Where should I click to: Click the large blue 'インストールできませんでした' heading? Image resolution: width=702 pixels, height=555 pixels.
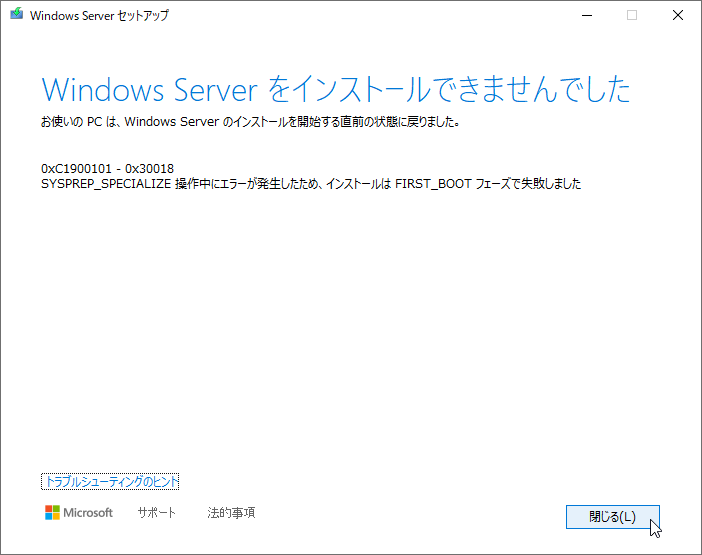click(x=450, y=90)
